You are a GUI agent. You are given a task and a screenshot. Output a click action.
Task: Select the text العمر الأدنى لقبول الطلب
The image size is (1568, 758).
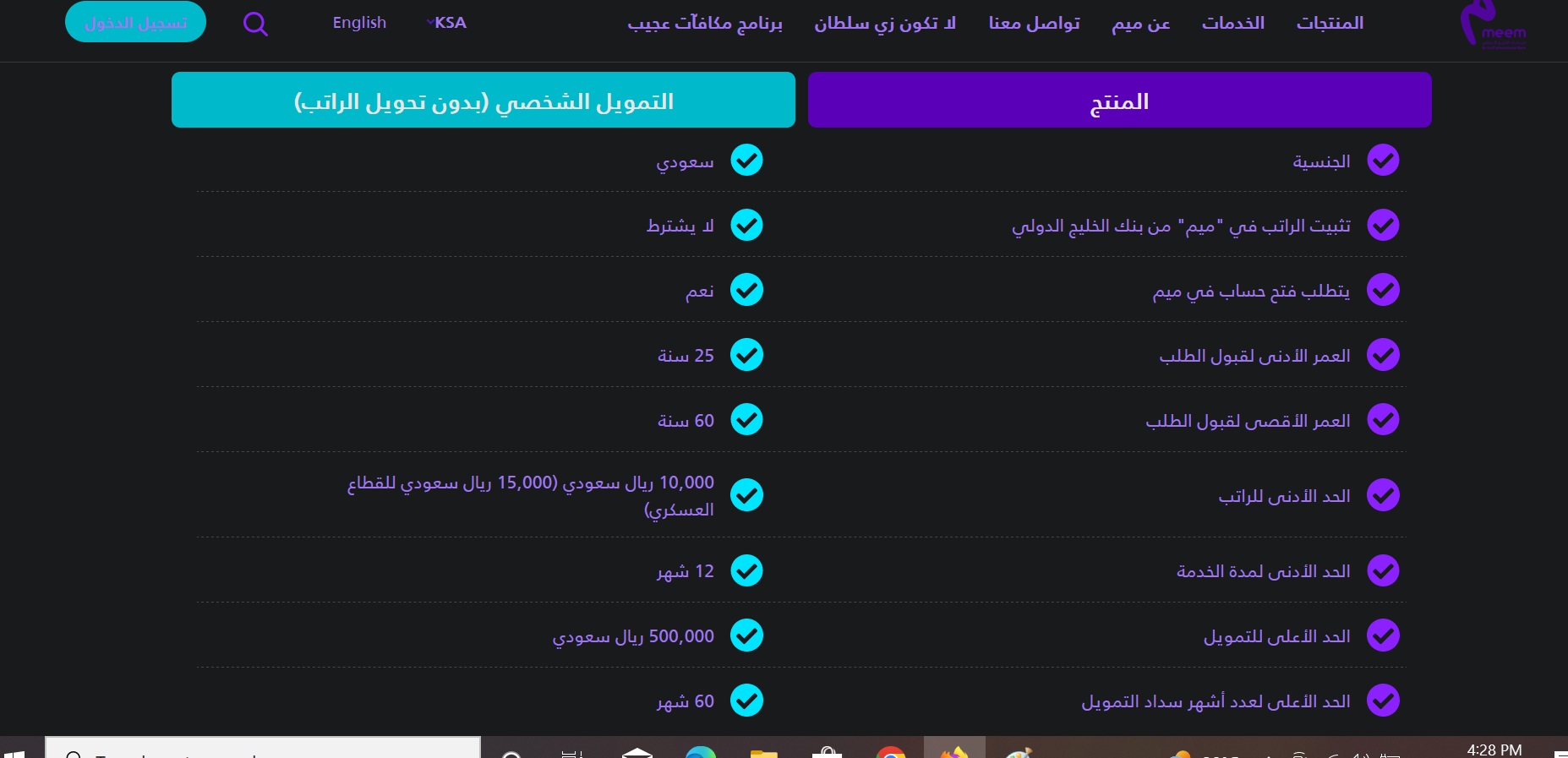pos(1254,356)
